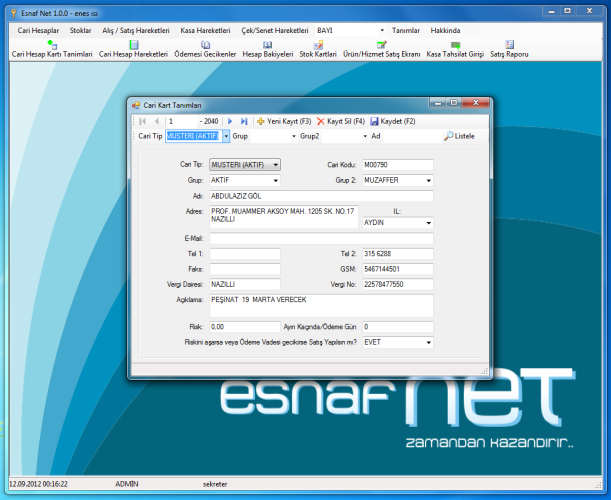The image size is (611, 500).
Task: Open Satış Raporu toolbar icon
Action: 509,44
